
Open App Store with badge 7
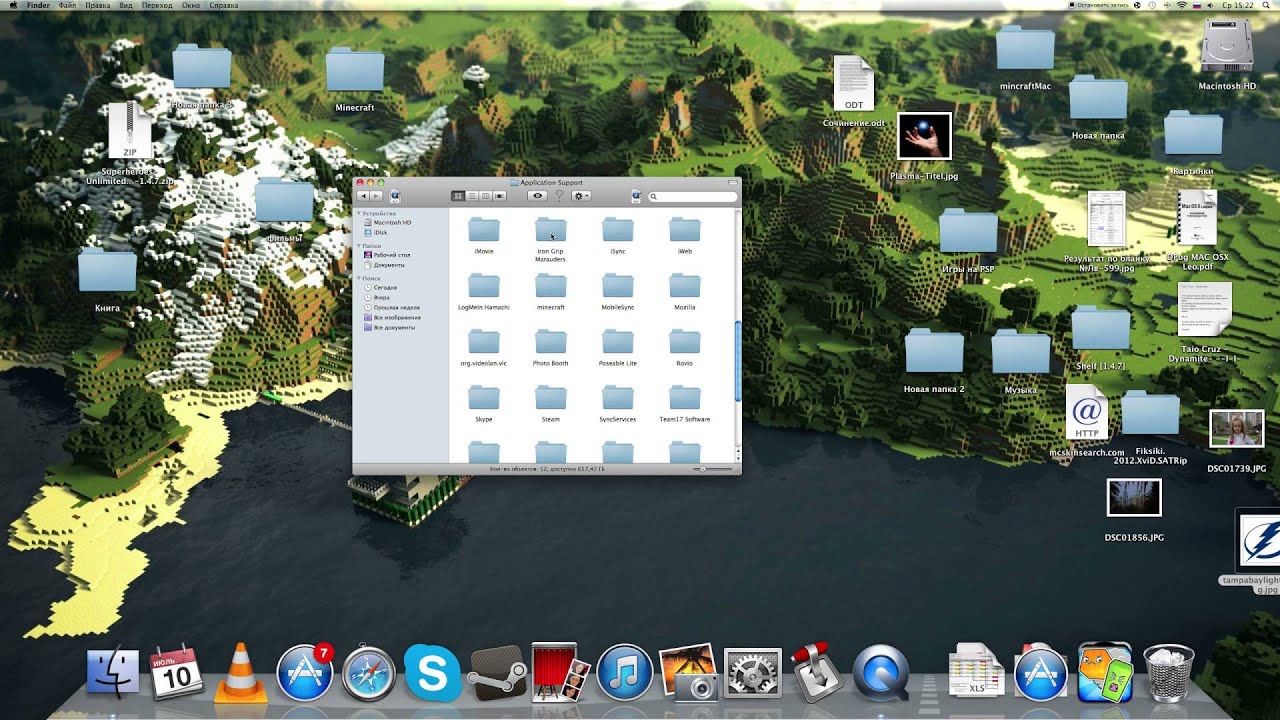point(304,672)
